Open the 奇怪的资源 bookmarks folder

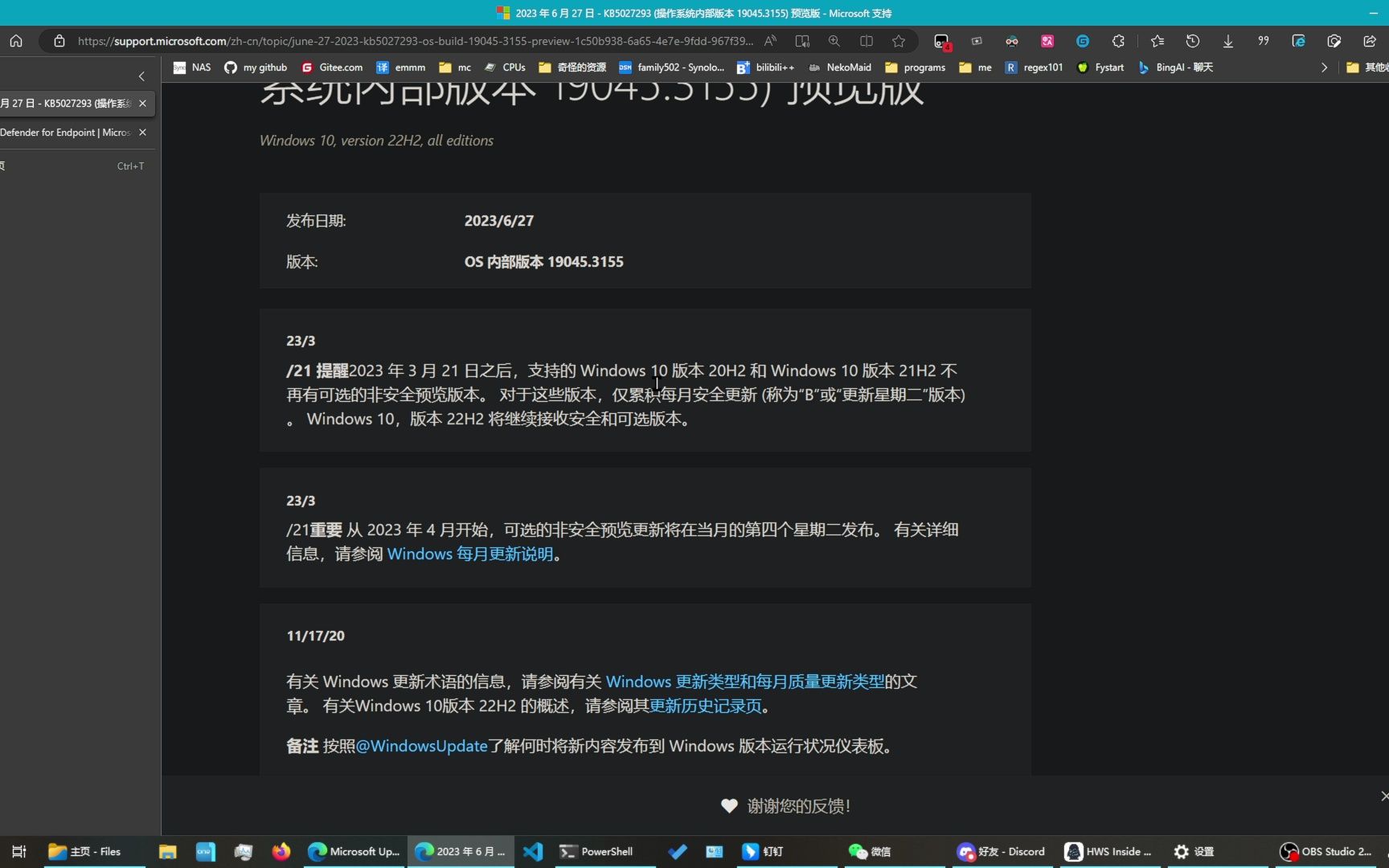pos(572,68)
